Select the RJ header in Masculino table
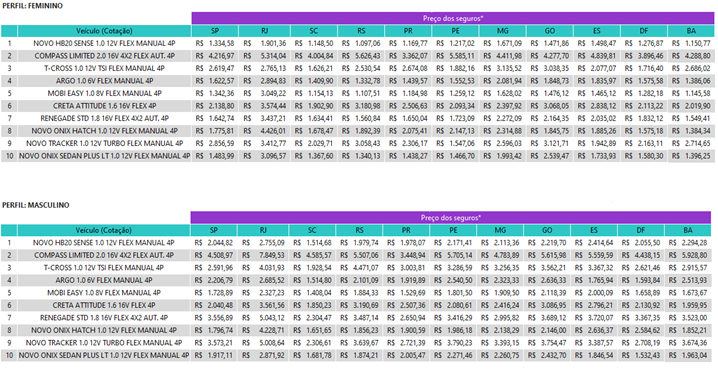 click(263, 230)
